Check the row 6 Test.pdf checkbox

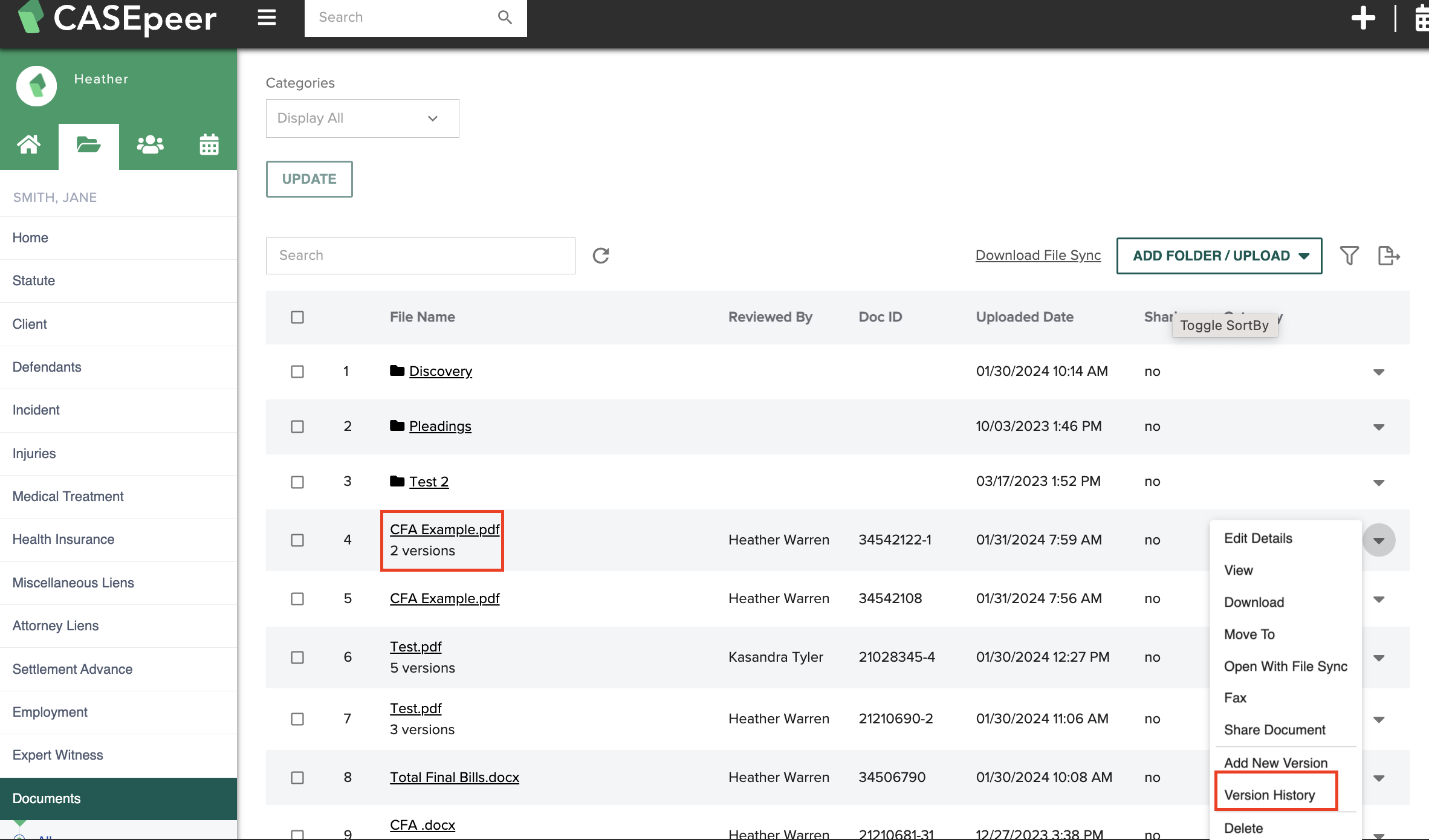pyautogui.click(x=297, y=657)
